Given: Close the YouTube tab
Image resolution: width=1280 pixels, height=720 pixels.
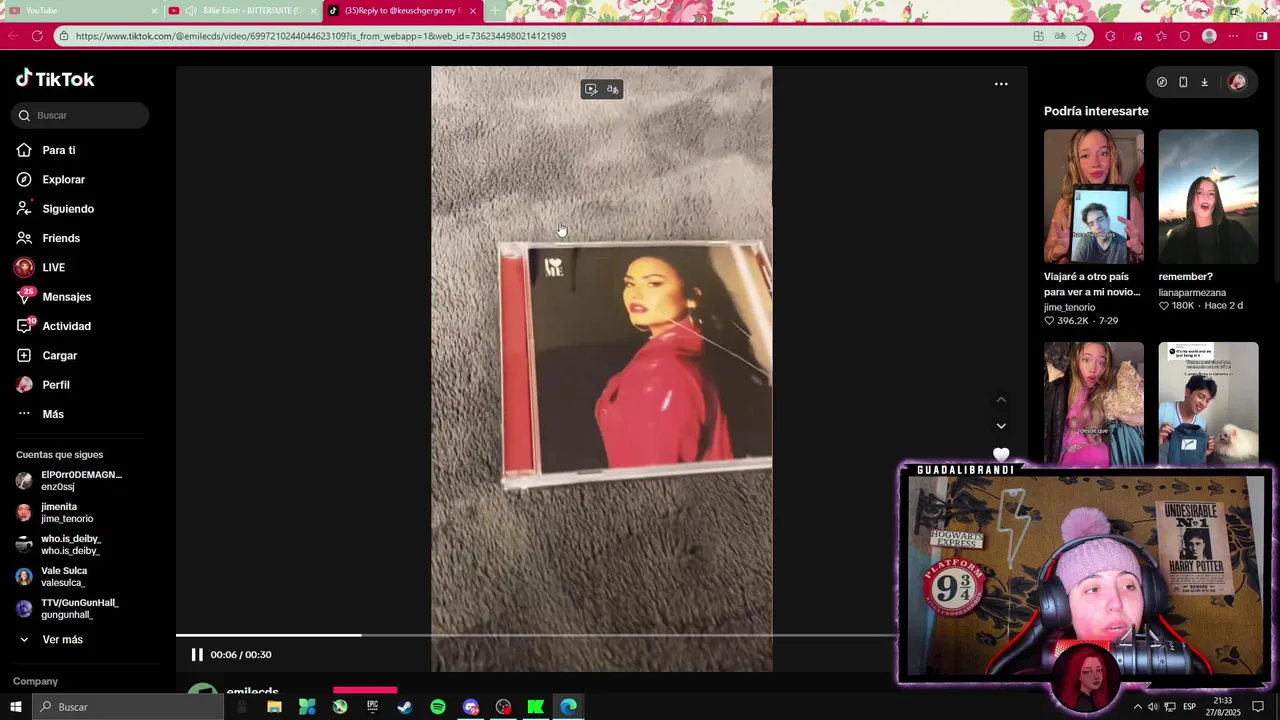Looking at the screenshot, I should click(154, 10).
